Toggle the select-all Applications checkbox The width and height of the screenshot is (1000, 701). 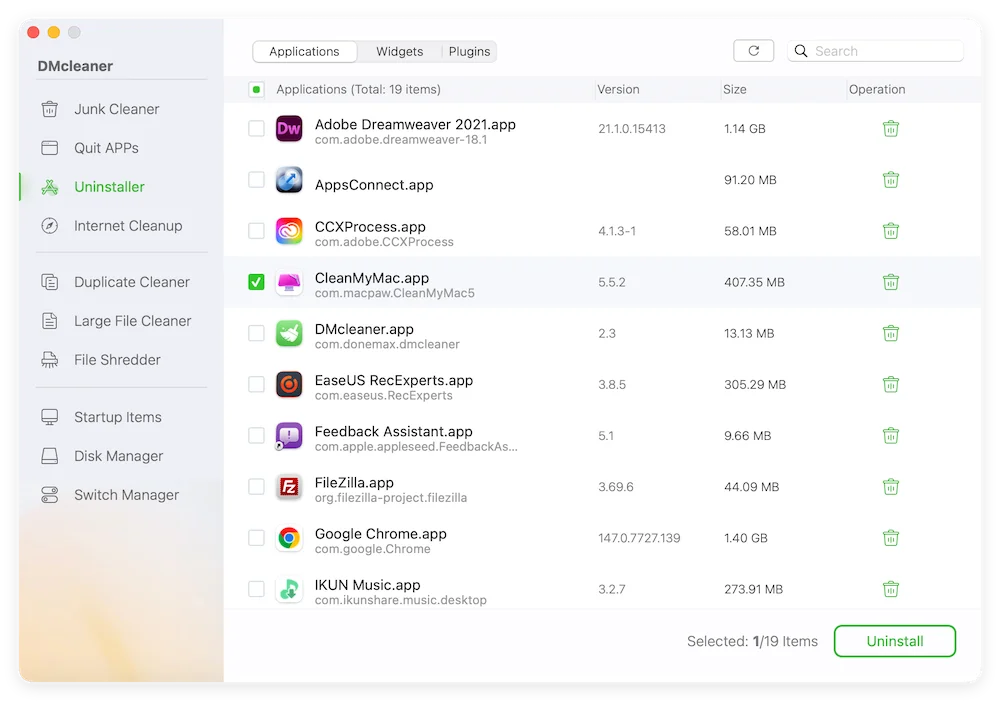point(256,89)
